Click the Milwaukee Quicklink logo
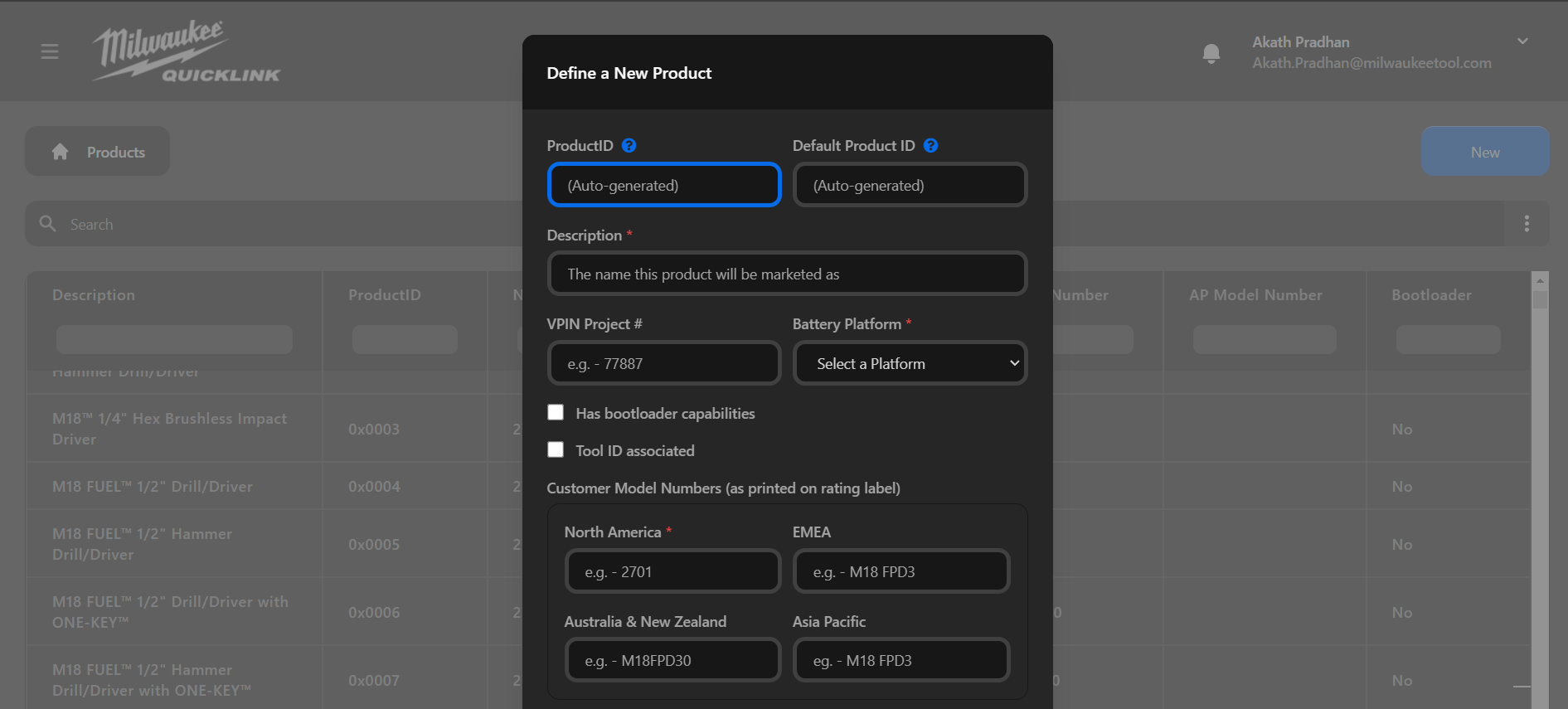Viewport: 1568px width, 709px height. tap(187, 51)
